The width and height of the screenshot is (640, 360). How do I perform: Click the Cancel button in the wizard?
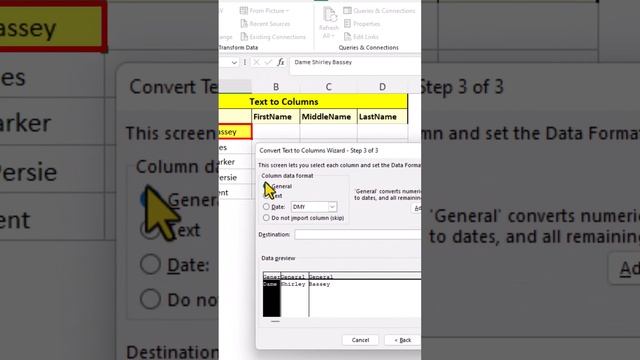[x=360, y=340]
